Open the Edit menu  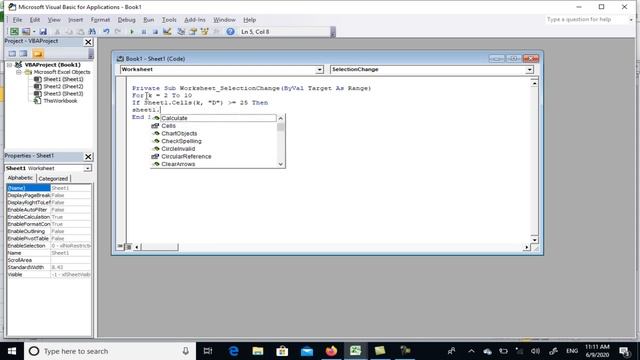pyautogui.click(x=35, y=20)
